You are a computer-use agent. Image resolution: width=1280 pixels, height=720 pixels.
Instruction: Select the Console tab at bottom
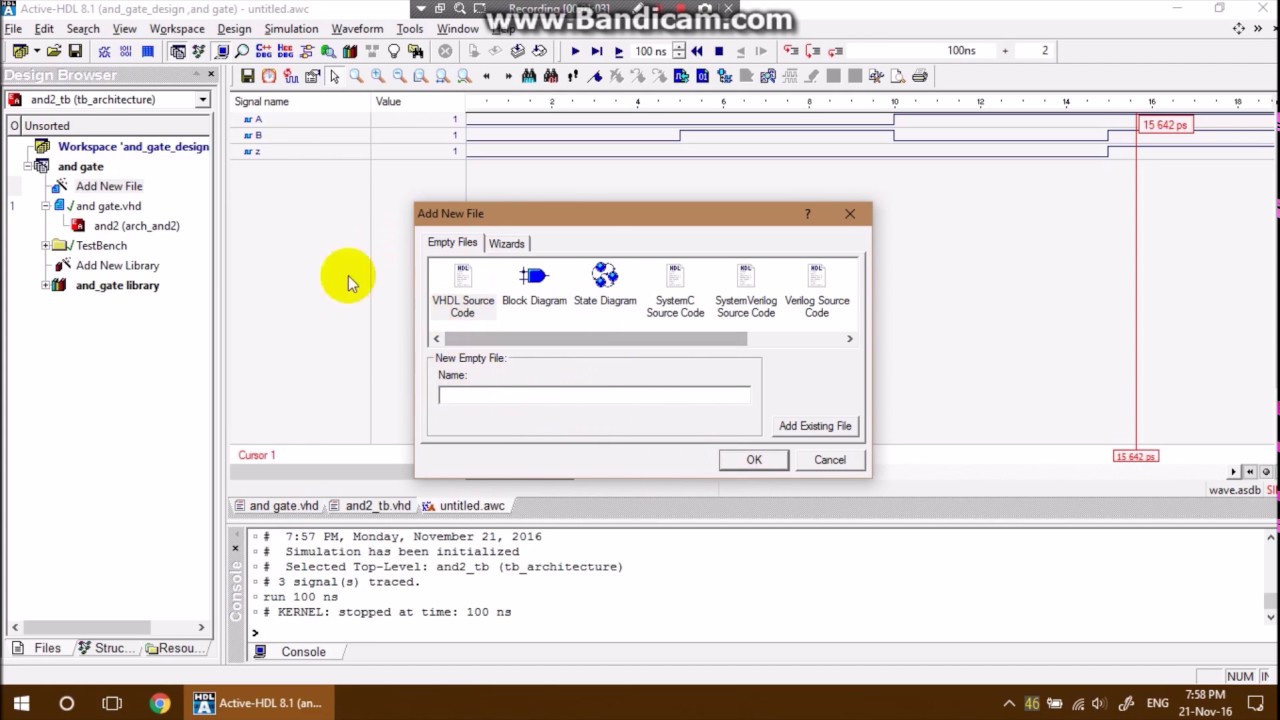(303, 652)
